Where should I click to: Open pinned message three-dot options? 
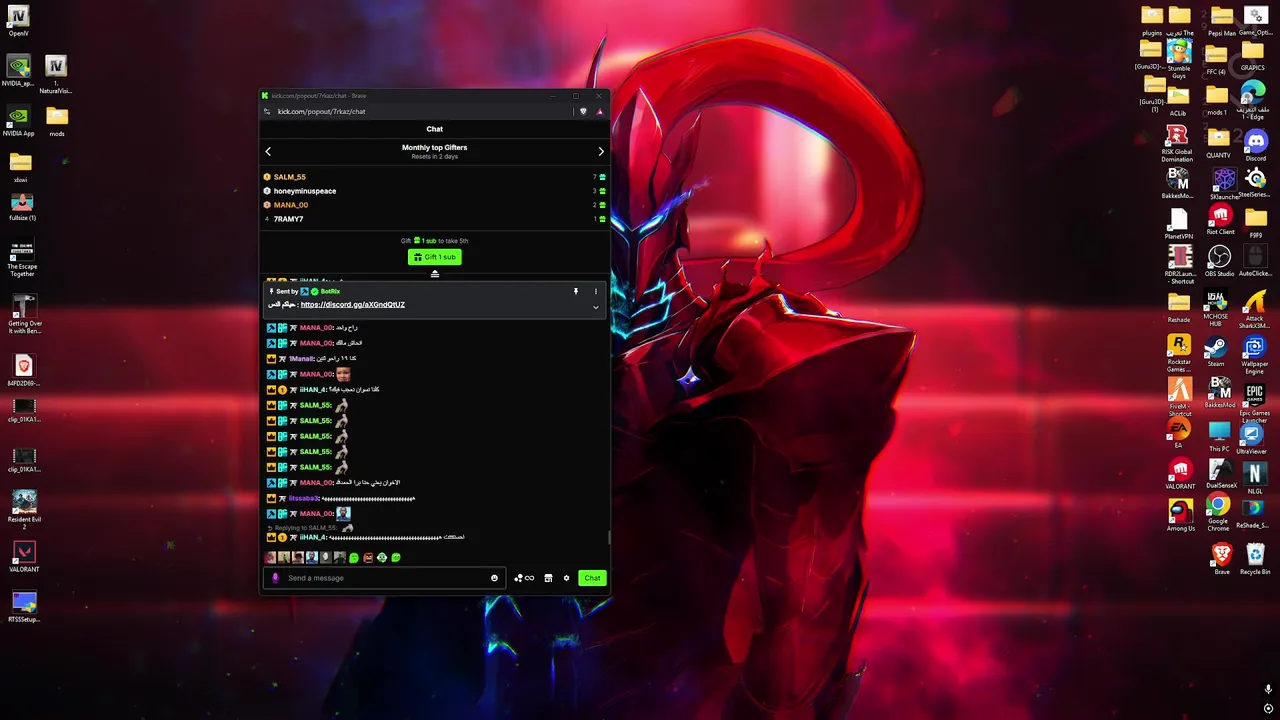[x=596, y=291]
